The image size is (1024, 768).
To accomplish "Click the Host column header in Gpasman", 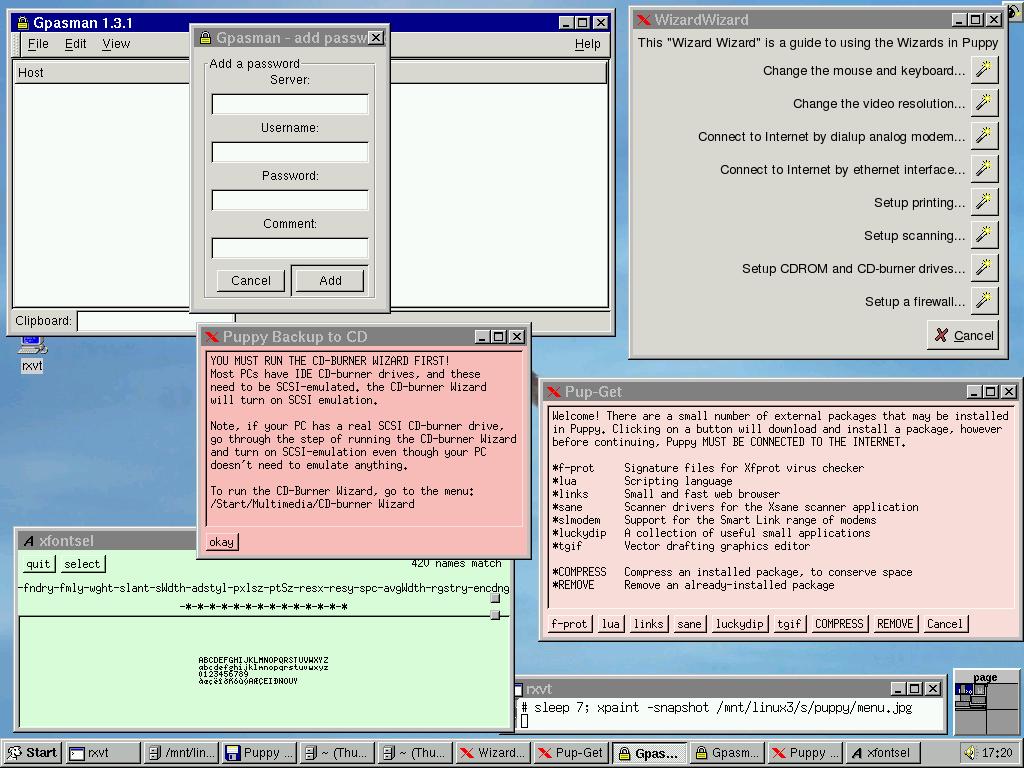I will point(101,72).
